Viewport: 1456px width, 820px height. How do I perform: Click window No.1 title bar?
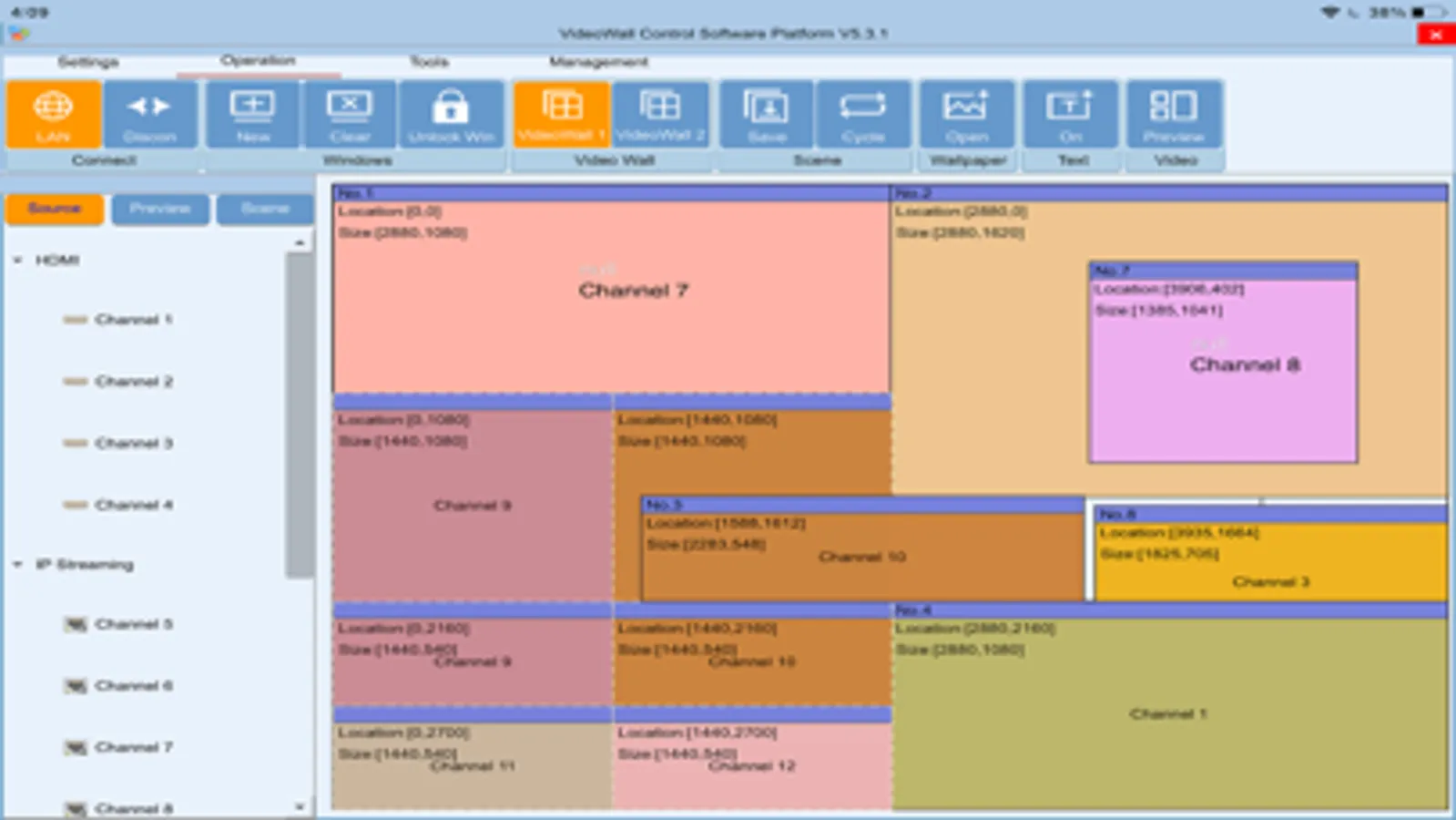click(x=611, y=193)
